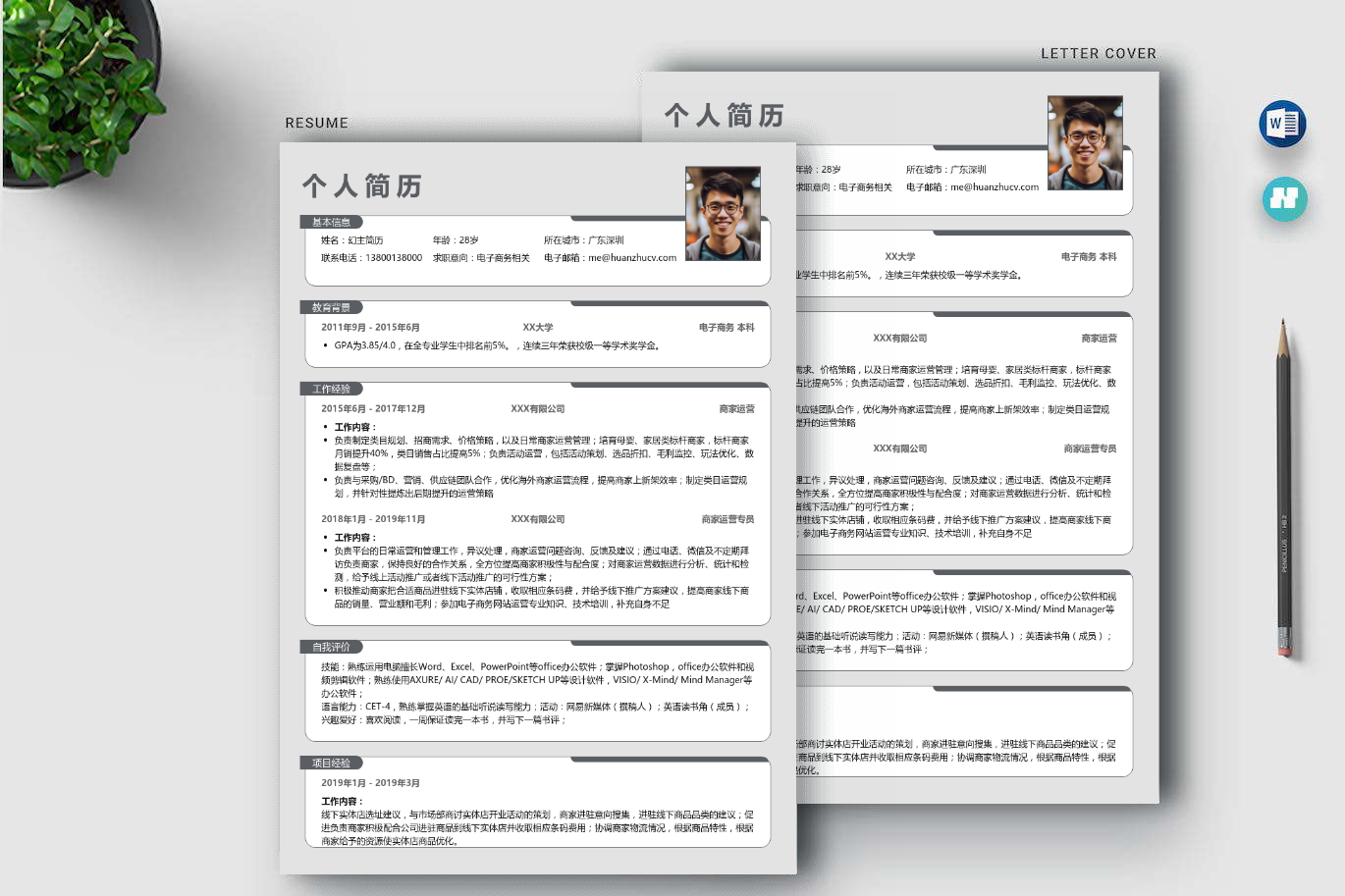Click the phone number 联系电话：13800138000
Viewport: 1345px width, 896px height.
coord(371,258)
